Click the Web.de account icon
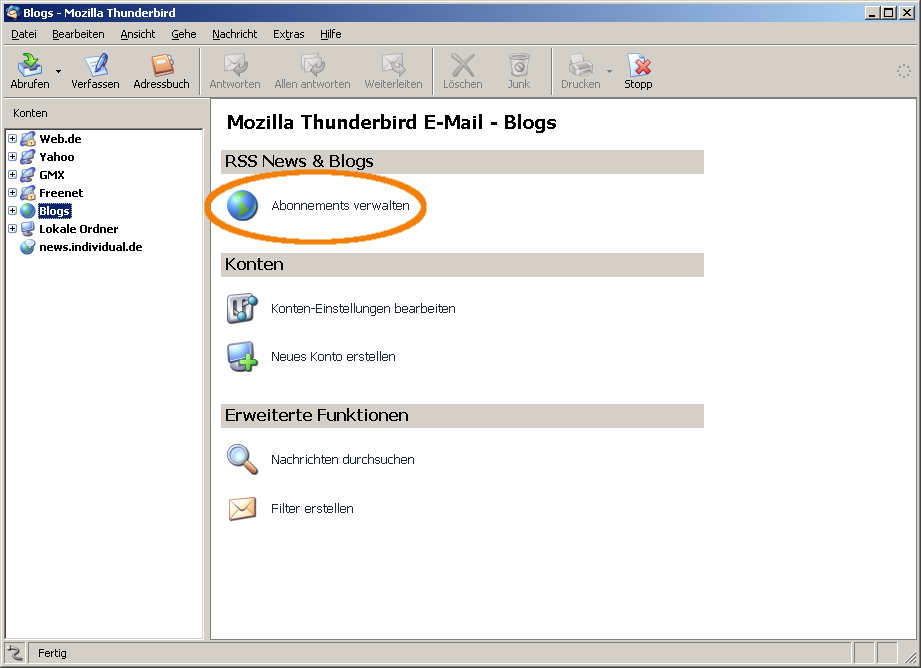The image size is (921, 668). coord(28,139)
